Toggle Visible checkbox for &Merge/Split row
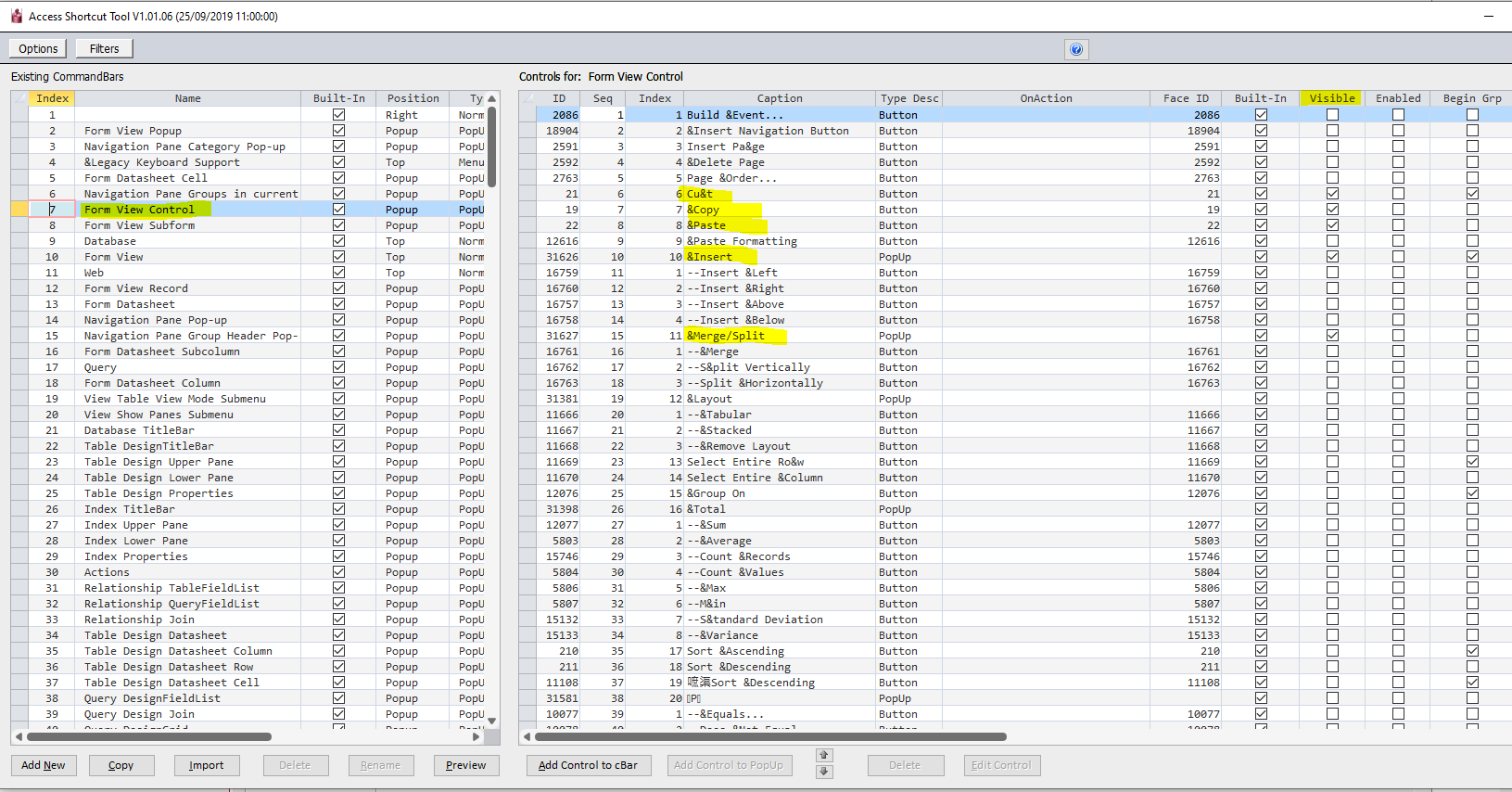This screenshot has height=792, width=1512. pyautogui.click(x=1332, y=336)
